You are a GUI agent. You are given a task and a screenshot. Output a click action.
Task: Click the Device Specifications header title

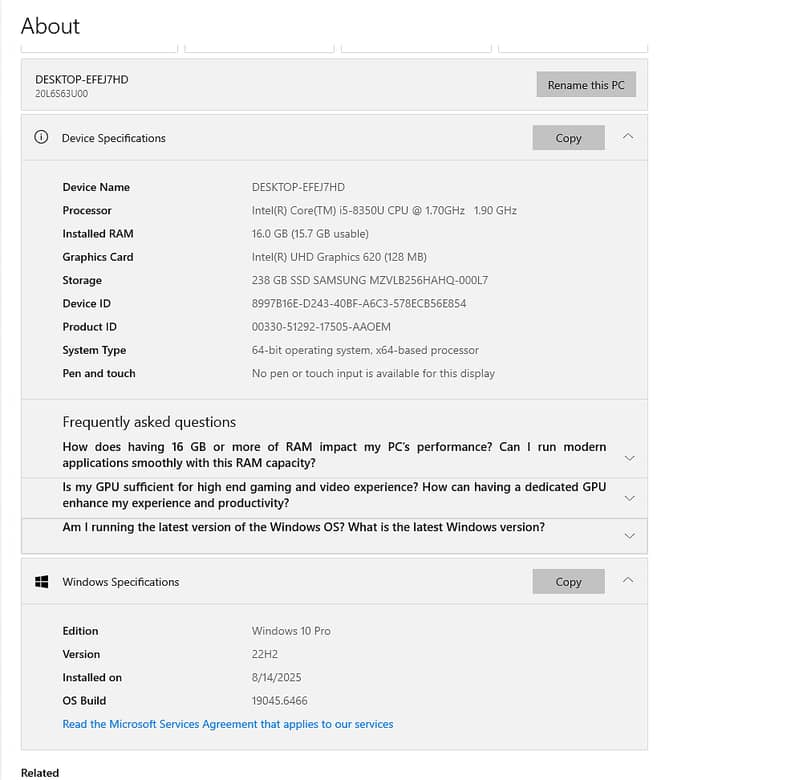tap(114, 138)
